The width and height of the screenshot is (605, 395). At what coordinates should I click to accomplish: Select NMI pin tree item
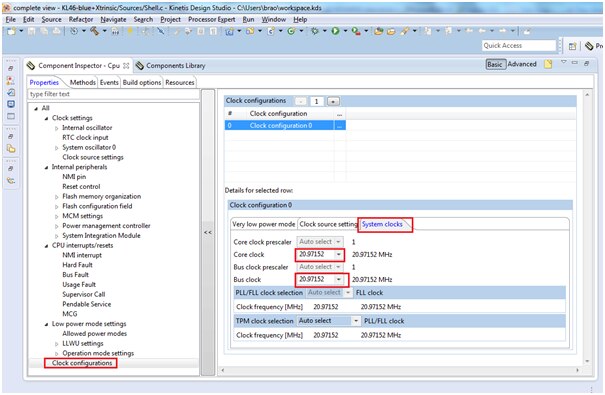point(74,177)
